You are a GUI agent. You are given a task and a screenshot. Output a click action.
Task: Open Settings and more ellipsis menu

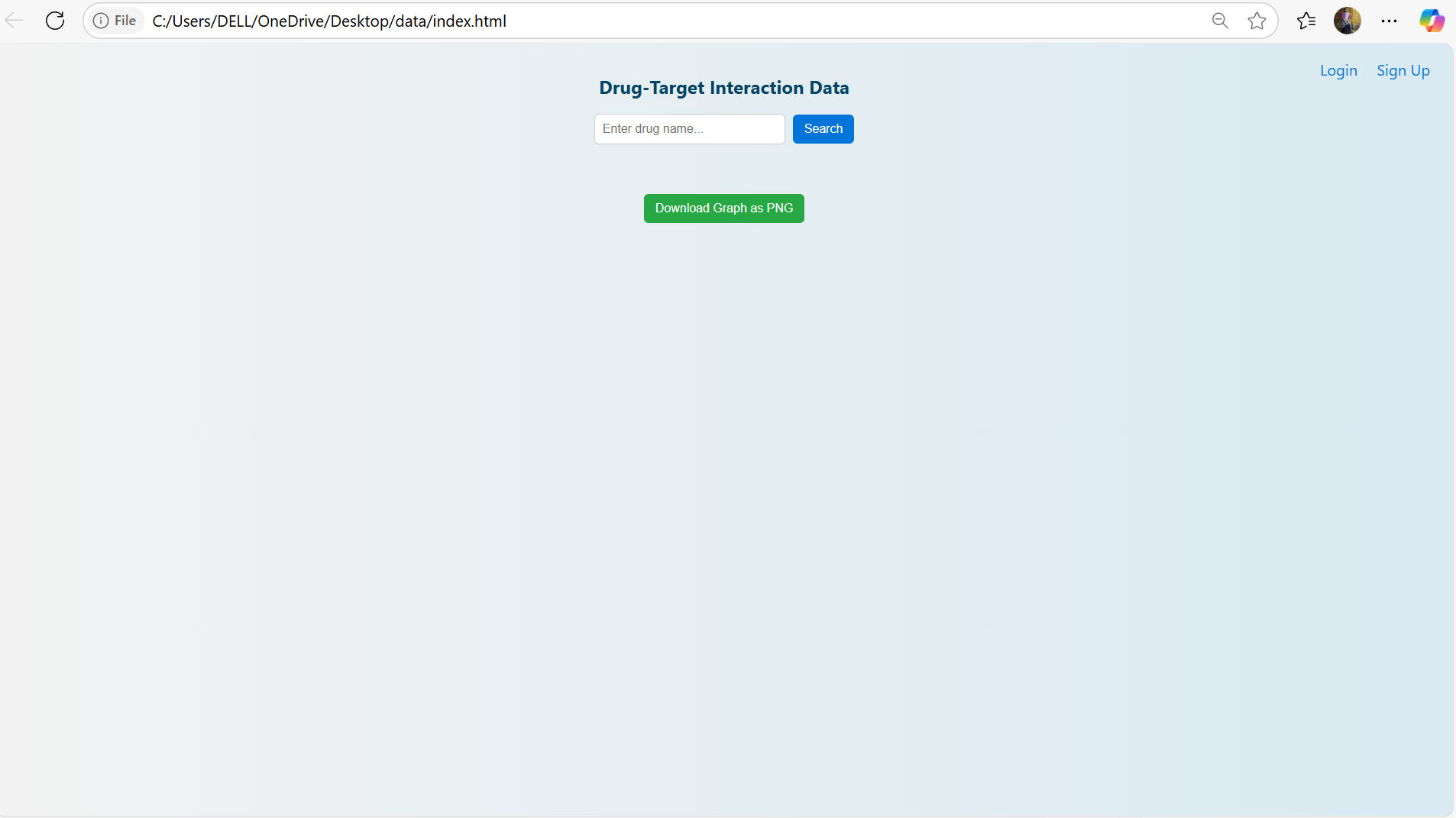click(1389, 21)
